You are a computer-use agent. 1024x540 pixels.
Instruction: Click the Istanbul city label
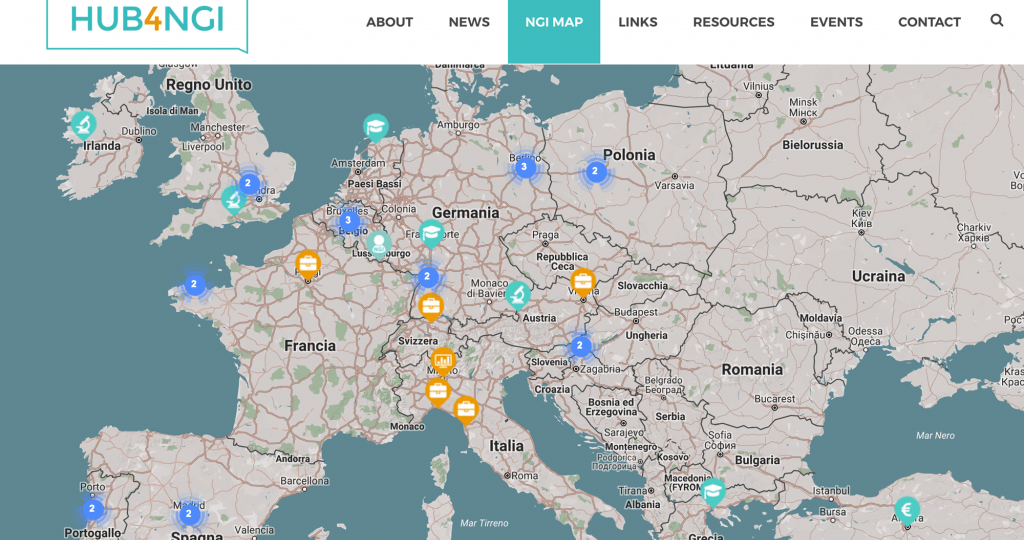pos(831,490)
